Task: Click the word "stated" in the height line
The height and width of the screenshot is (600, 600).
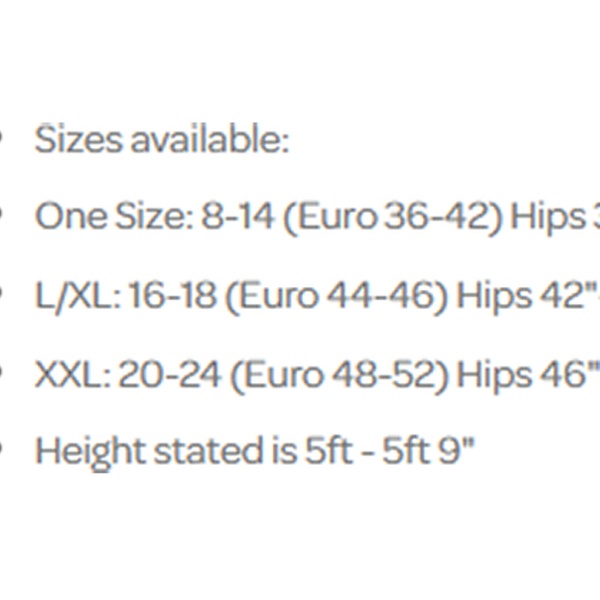Action: click(x=206, y=452)
